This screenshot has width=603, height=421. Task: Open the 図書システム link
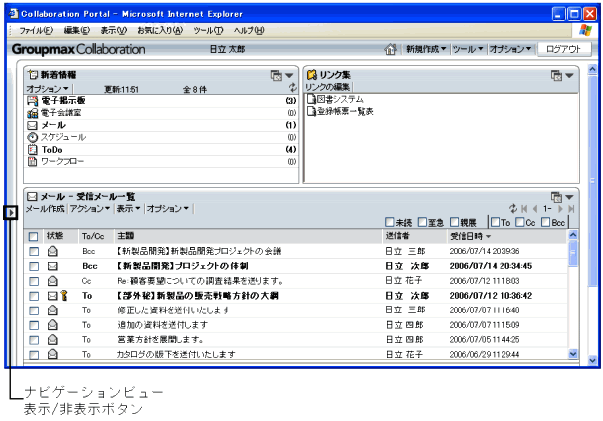[x=339, y=100]
